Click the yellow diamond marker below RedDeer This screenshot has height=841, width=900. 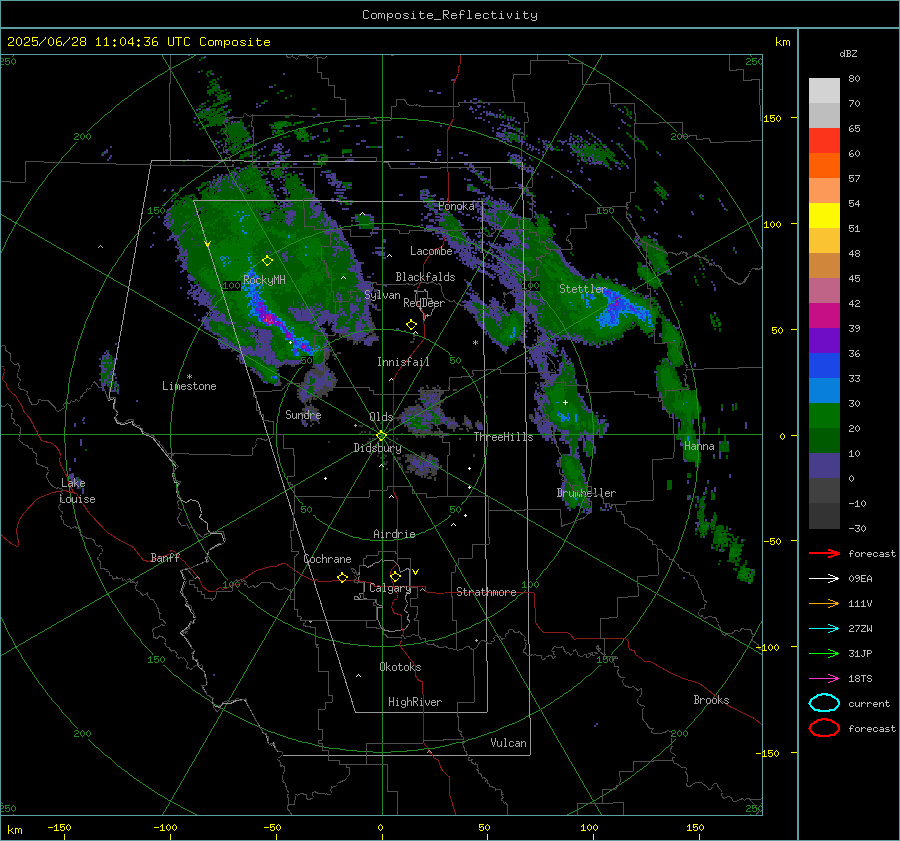pyautogui.click(x=412, y=325)
